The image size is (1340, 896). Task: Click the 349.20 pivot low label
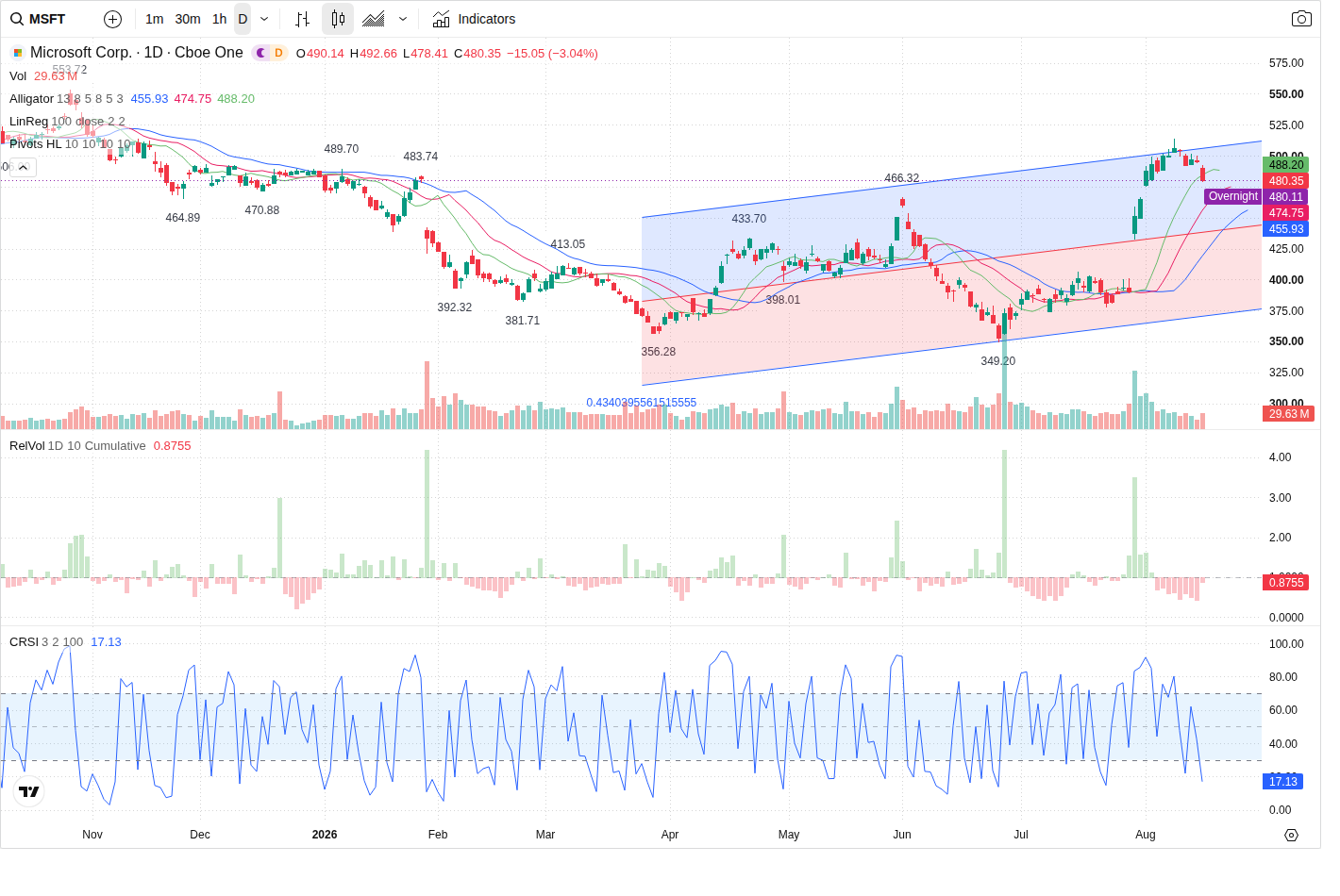[998, 361]
